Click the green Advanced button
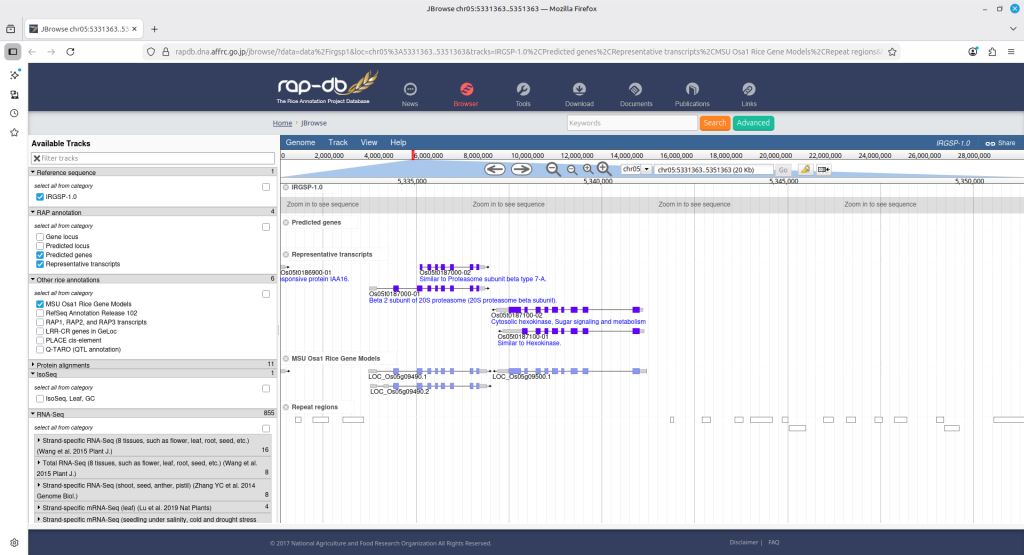This screenshot has height=555, width=1024. [753, 123]
